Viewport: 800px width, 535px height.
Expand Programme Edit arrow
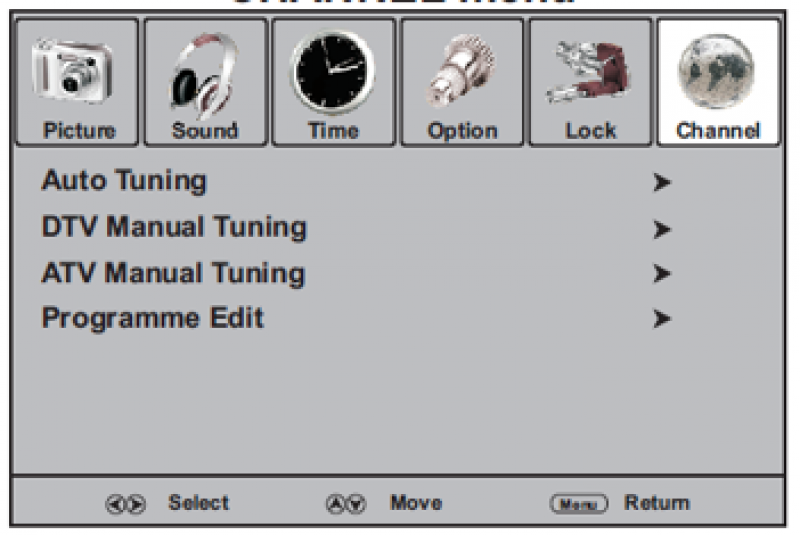(662, 318)
